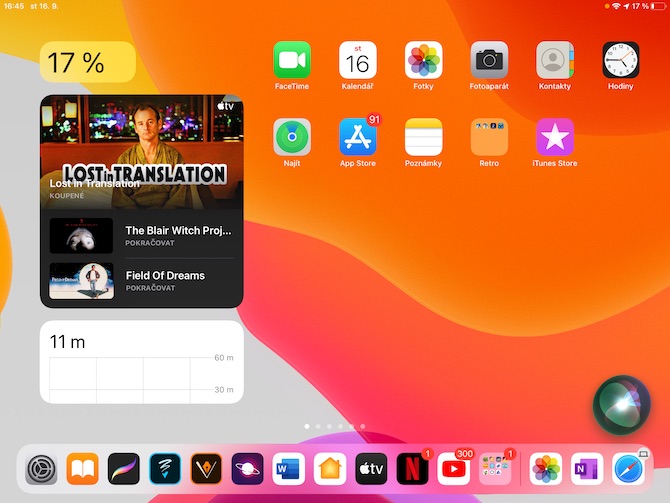Tap Blair Witch Project thumbnail
Image resolution: width=670 pixels, height=503 pixels.
click(x=81, y=235)
